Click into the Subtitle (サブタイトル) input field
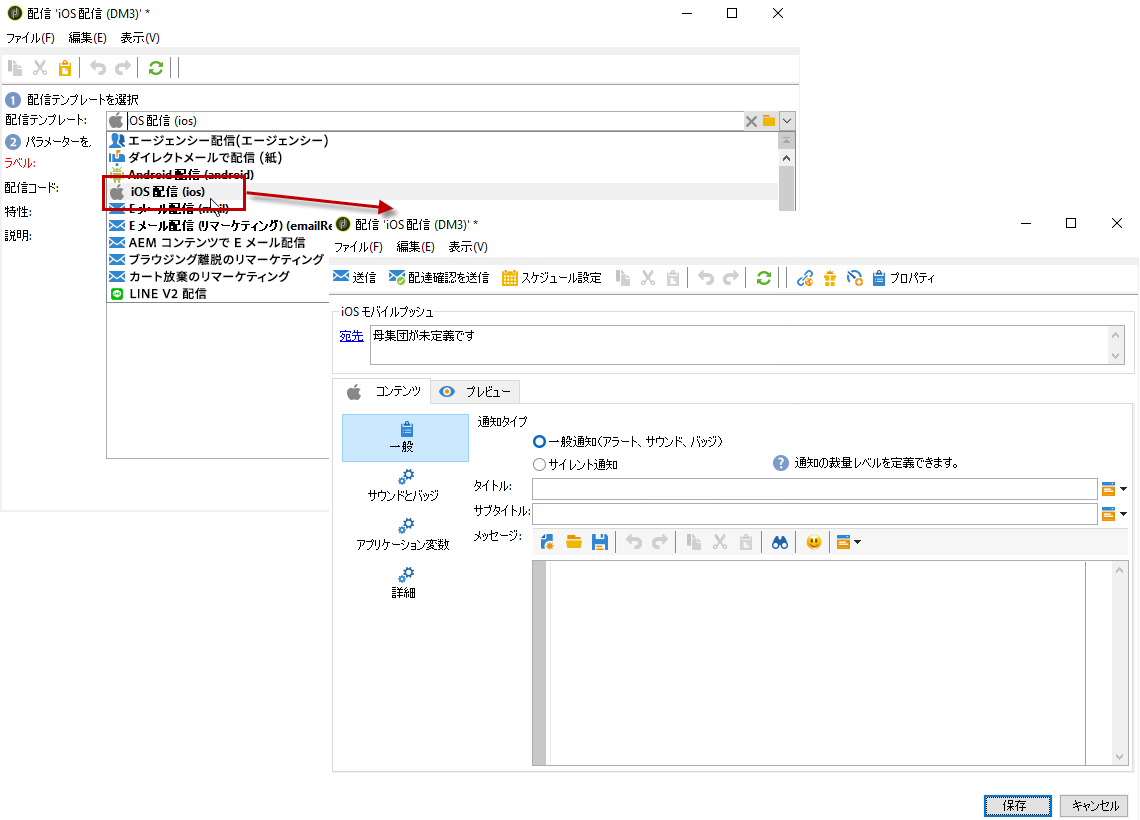 click(x=814, y=514)
